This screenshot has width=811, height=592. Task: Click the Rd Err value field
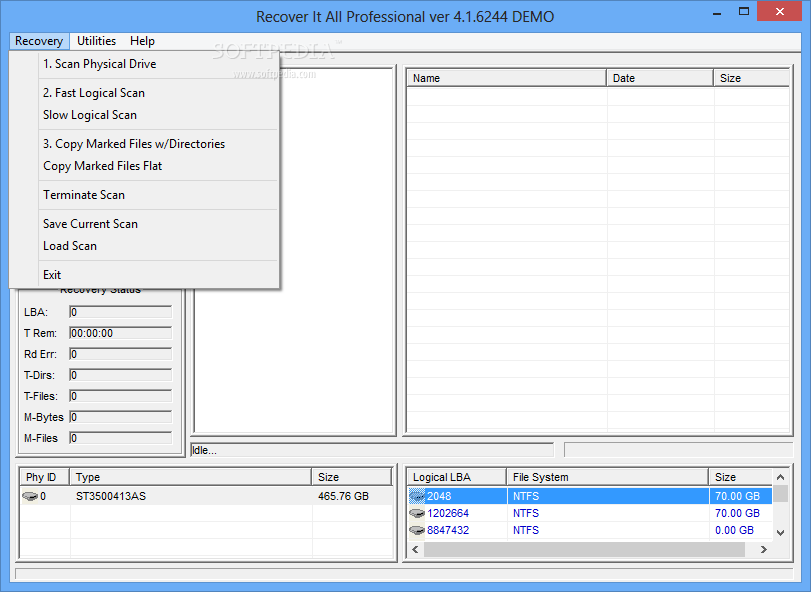tap(121, 354)
